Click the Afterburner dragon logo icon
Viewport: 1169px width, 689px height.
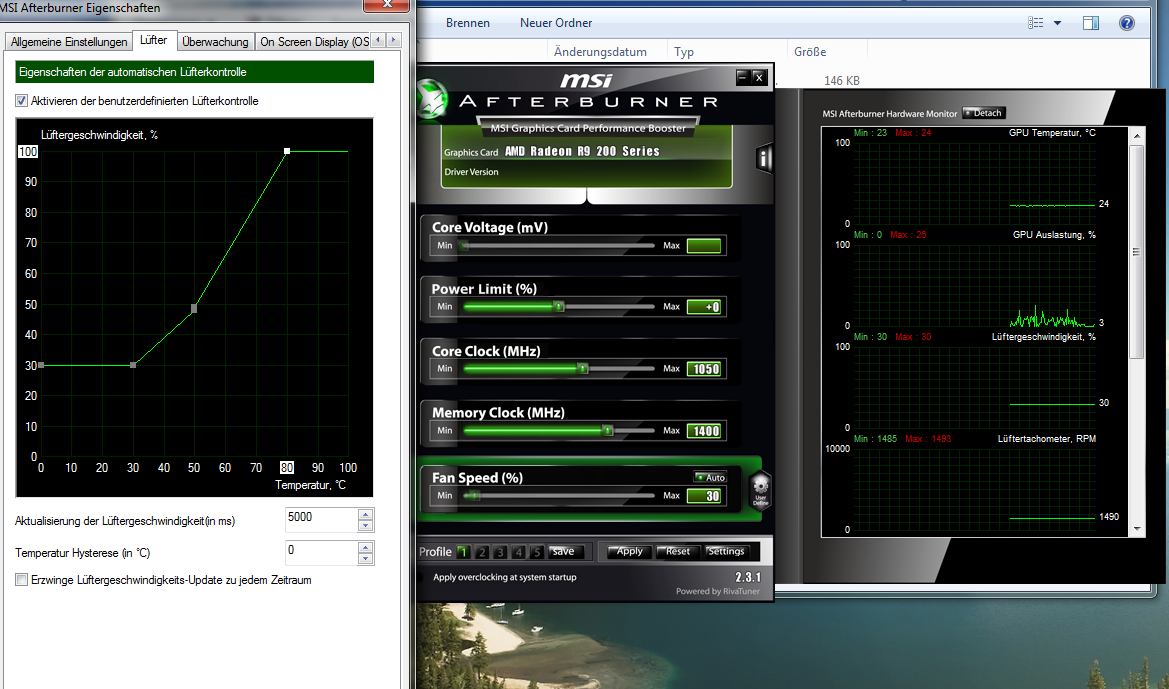(x=431, y=101)
